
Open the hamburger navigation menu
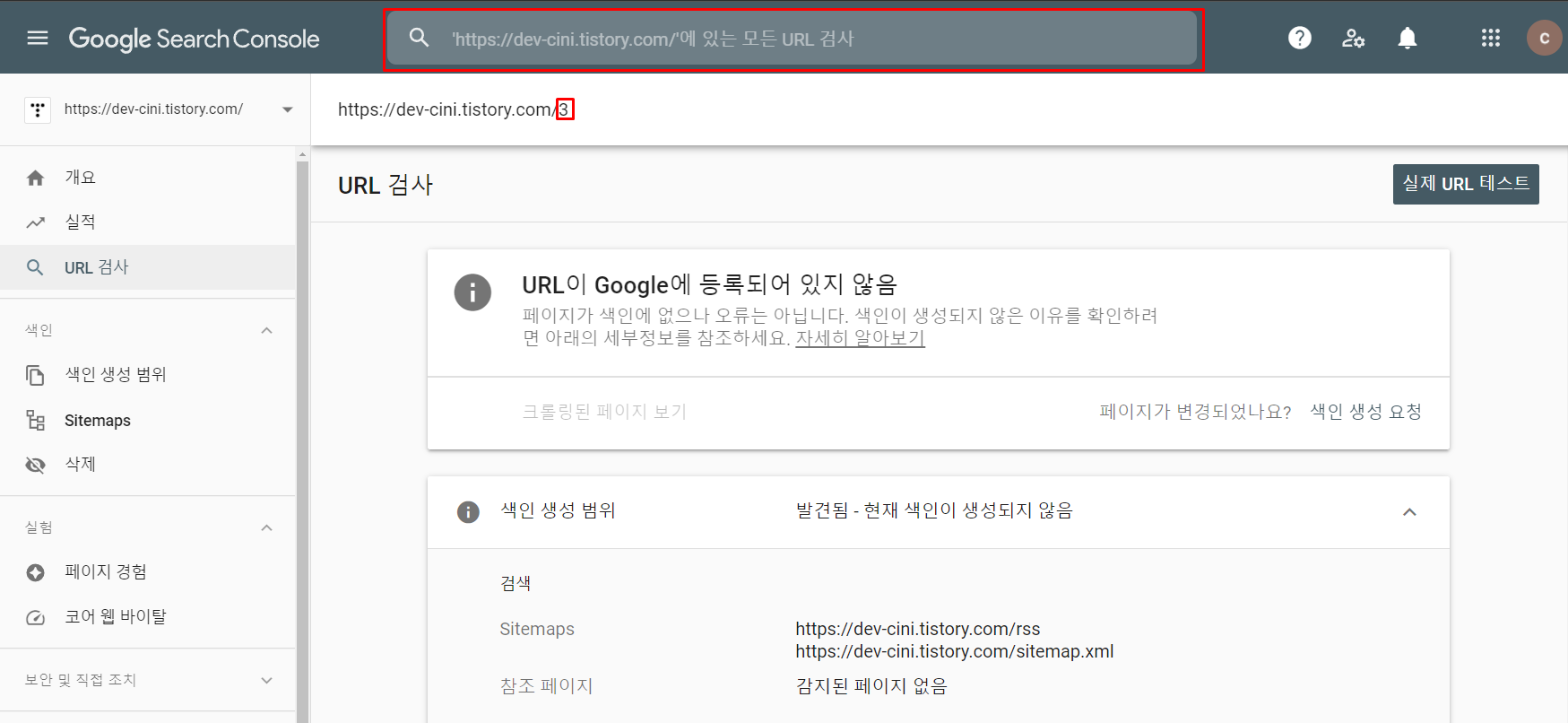pyautogui.click(x=38, y=38)
